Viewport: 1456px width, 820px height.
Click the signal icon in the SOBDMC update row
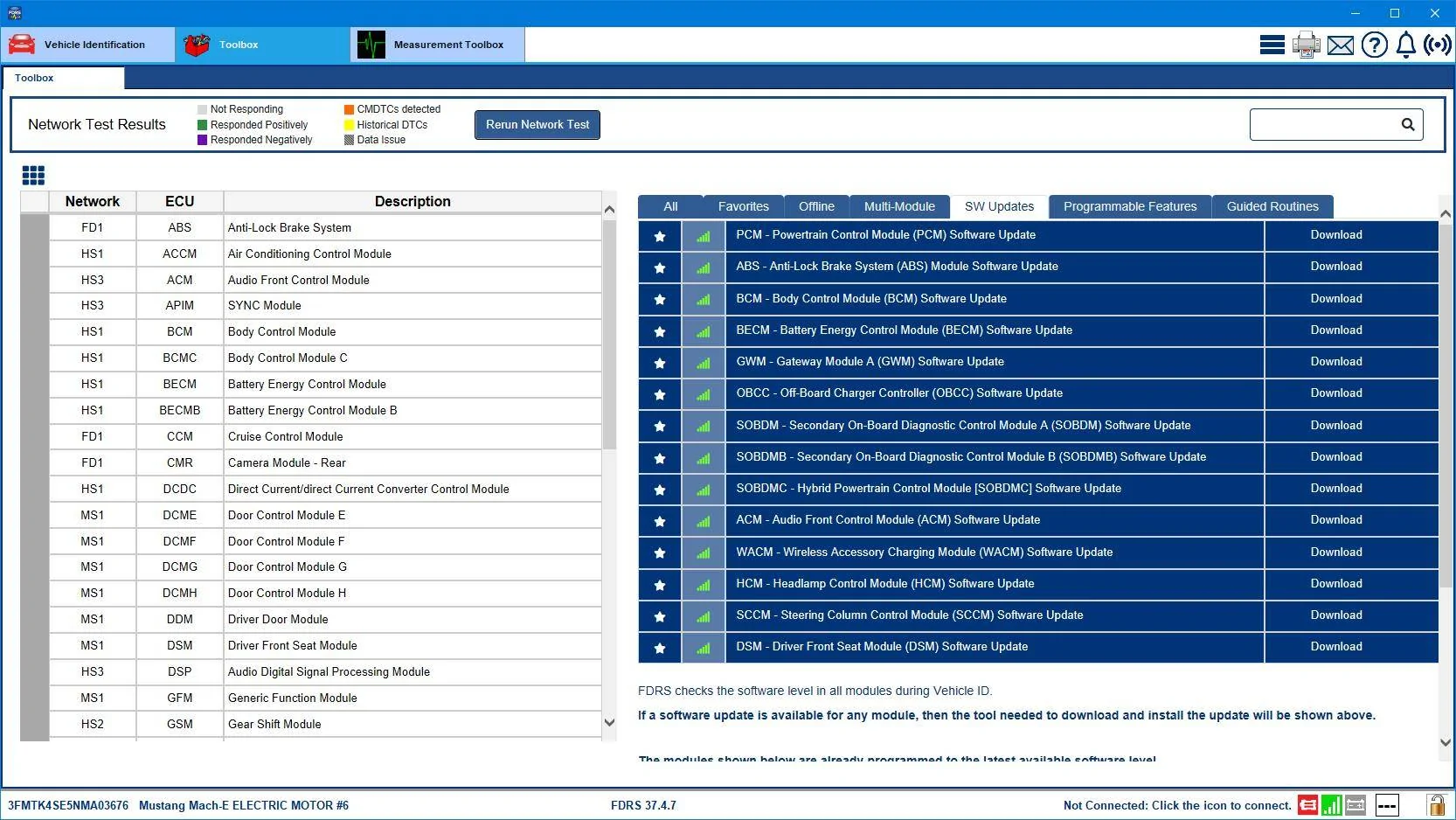point(704,490)
